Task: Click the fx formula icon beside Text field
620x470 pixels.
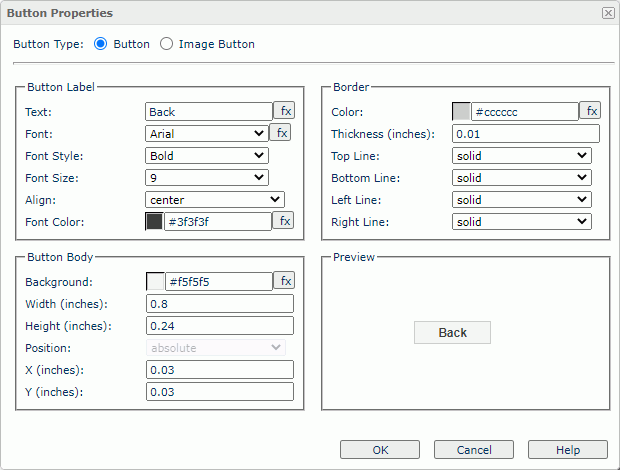Action: (x=285, y=111)
